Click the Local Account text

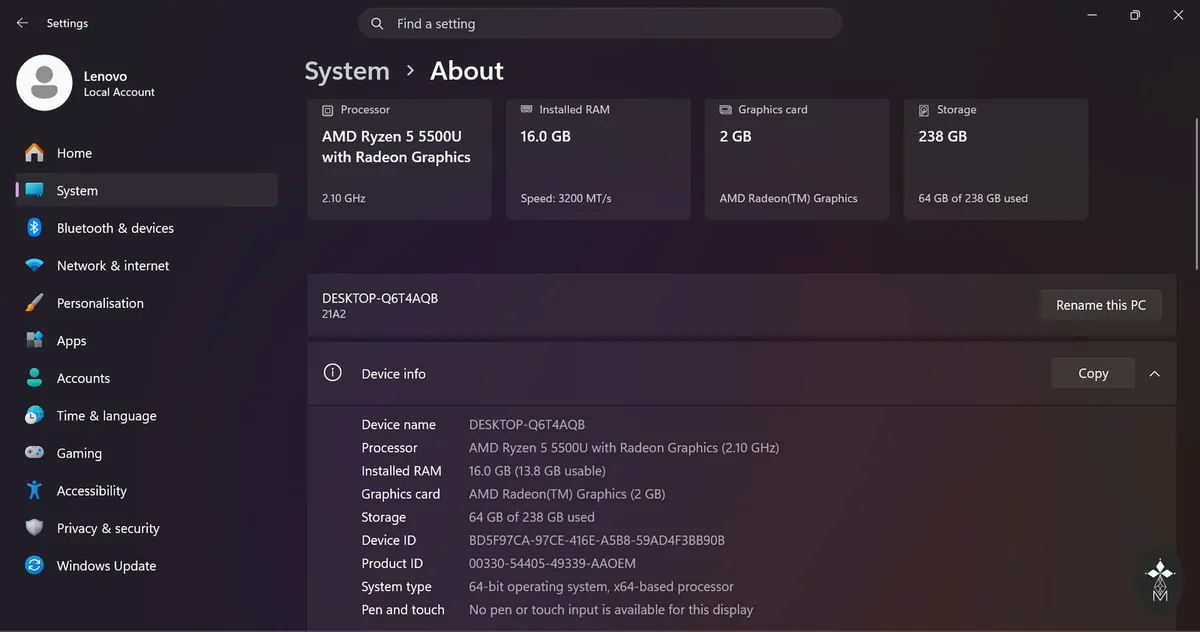pos(119,92)
